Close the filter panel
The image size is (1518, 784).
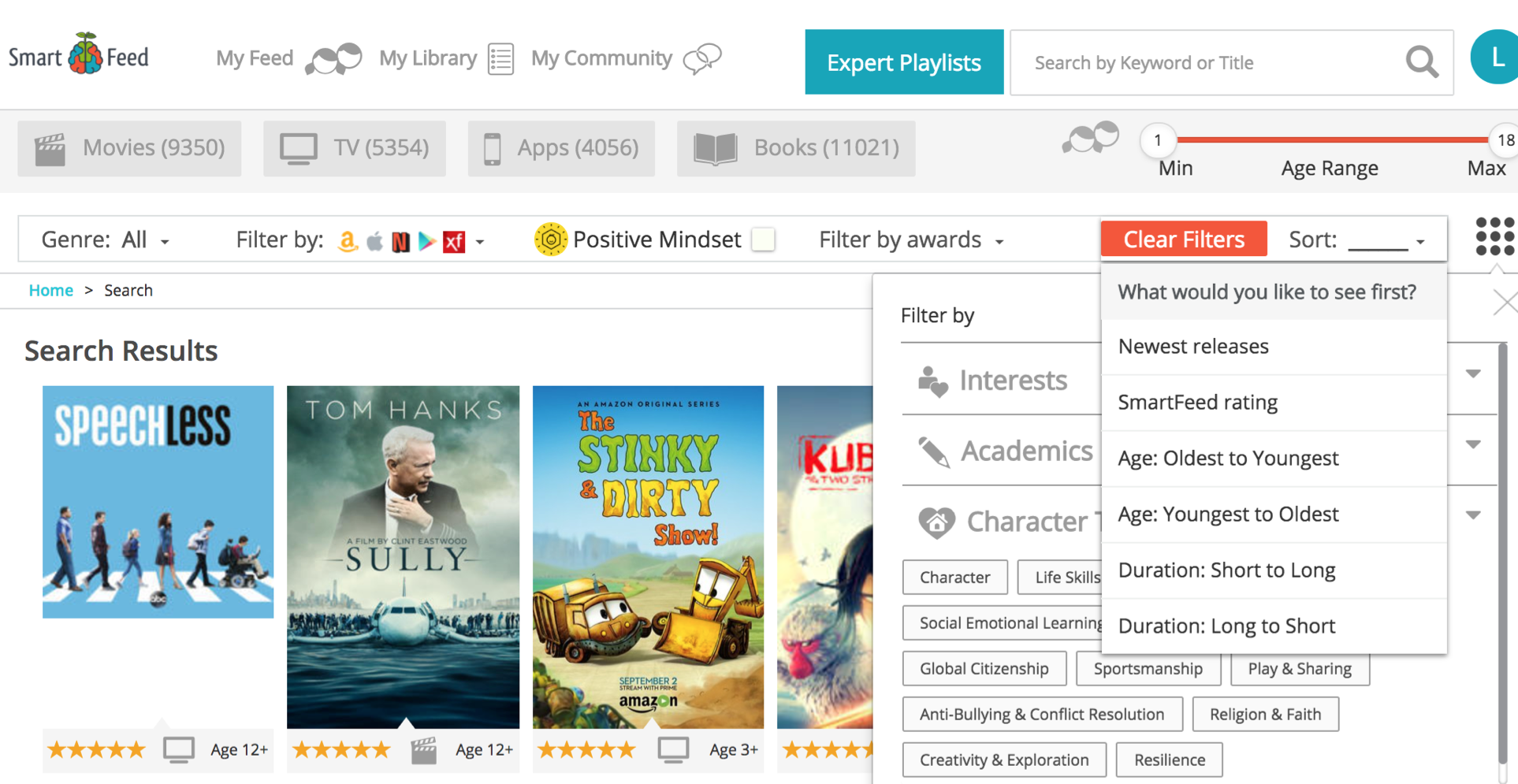(x=1505, y=303)
